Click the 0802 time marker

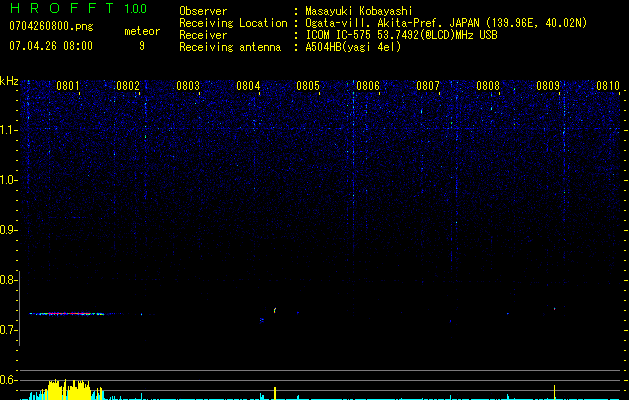[x=128, y=86]
